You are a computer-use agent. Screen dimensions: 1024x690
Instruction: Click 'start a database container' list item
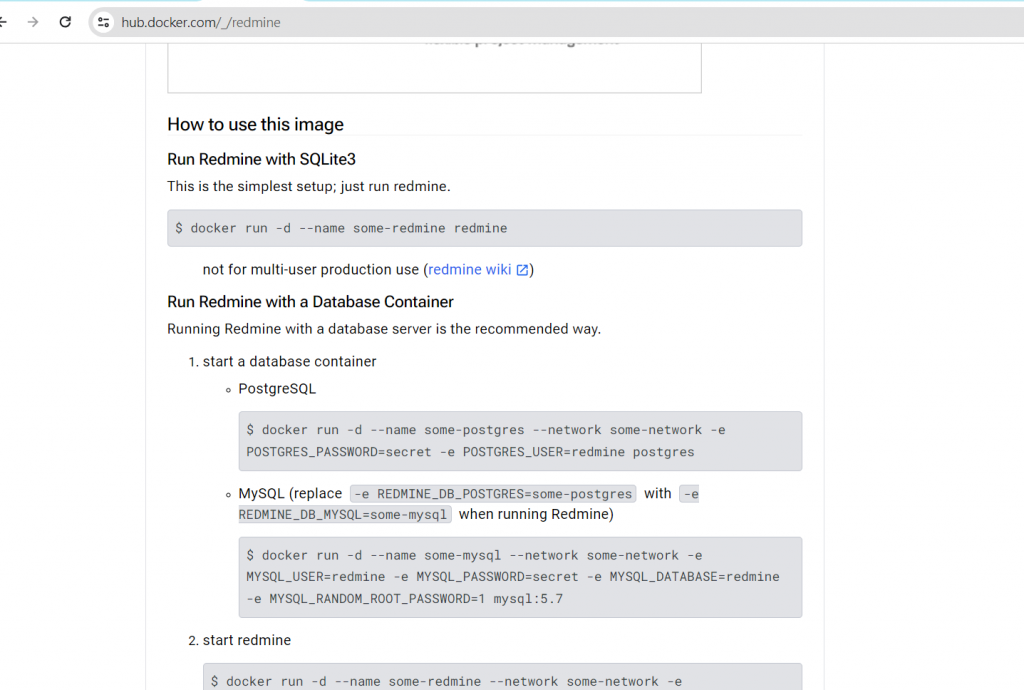click(x=289, y=362)
